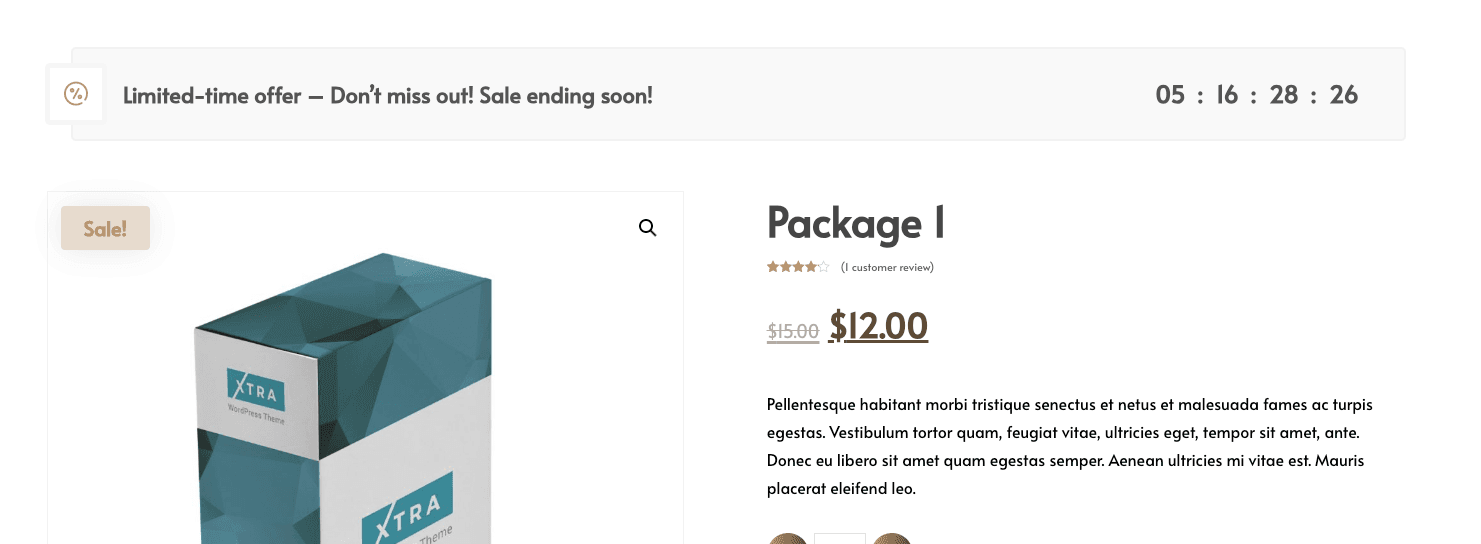1481x544 pixels.
Task: Click the countdown minutes value 28
Action: [x=1284, y=95]
